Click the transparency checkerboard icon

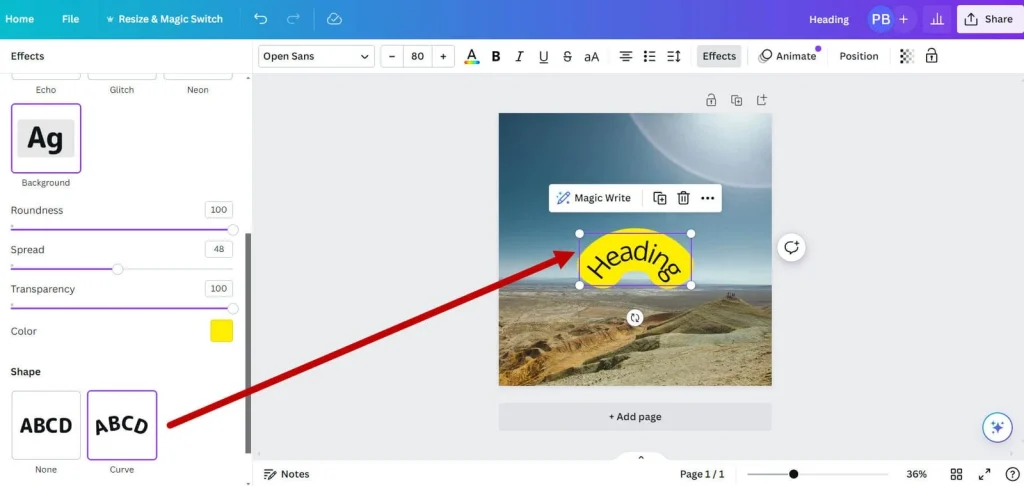coord(906,56)
